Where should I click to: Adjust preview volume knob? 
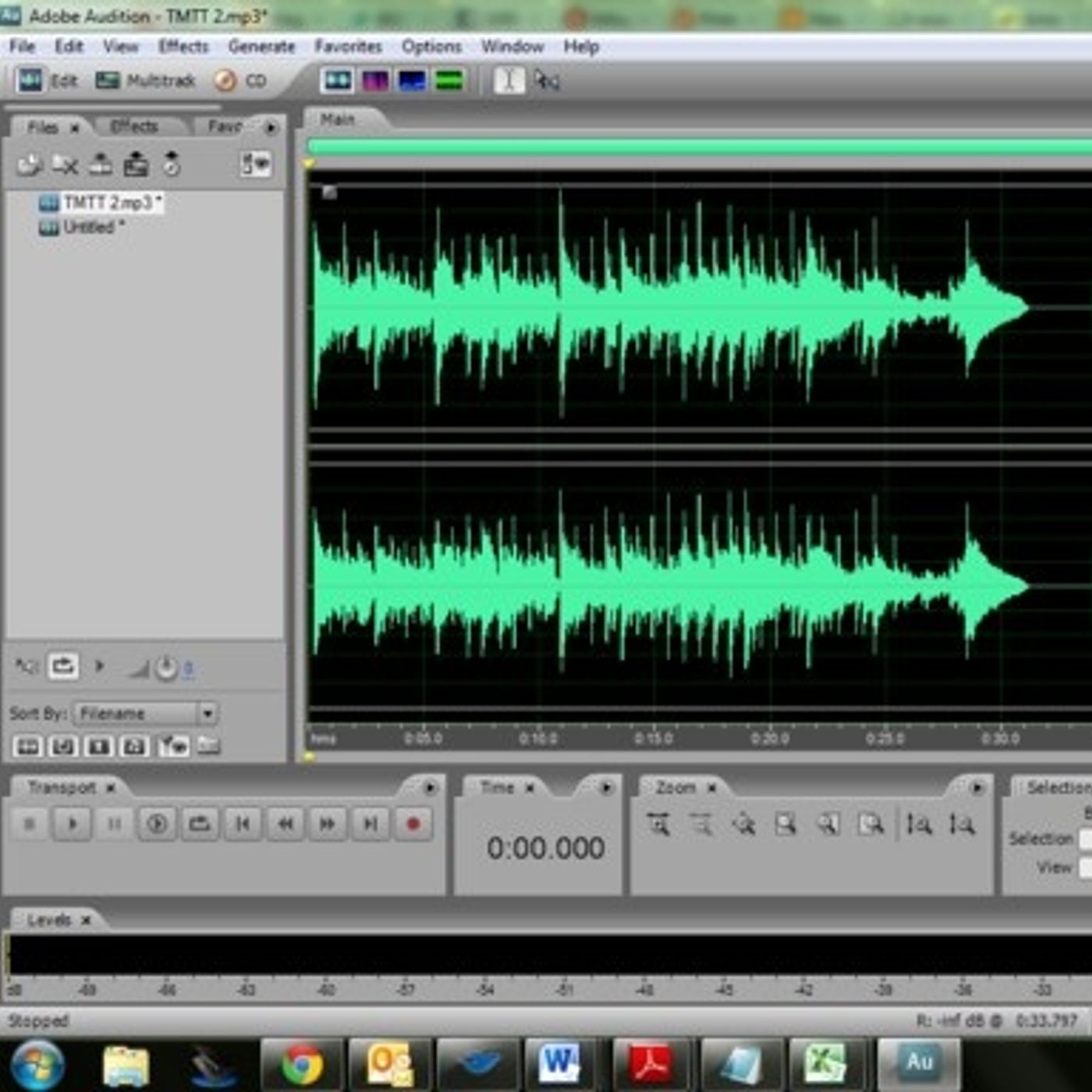click(x=165, y=668)
